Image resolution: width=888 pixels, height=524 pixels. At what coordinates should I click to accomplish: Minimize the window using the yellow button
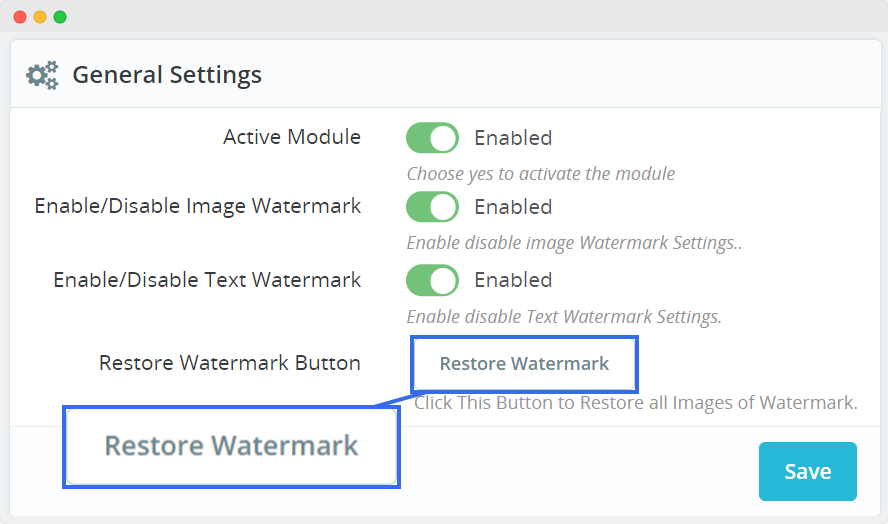40,17
